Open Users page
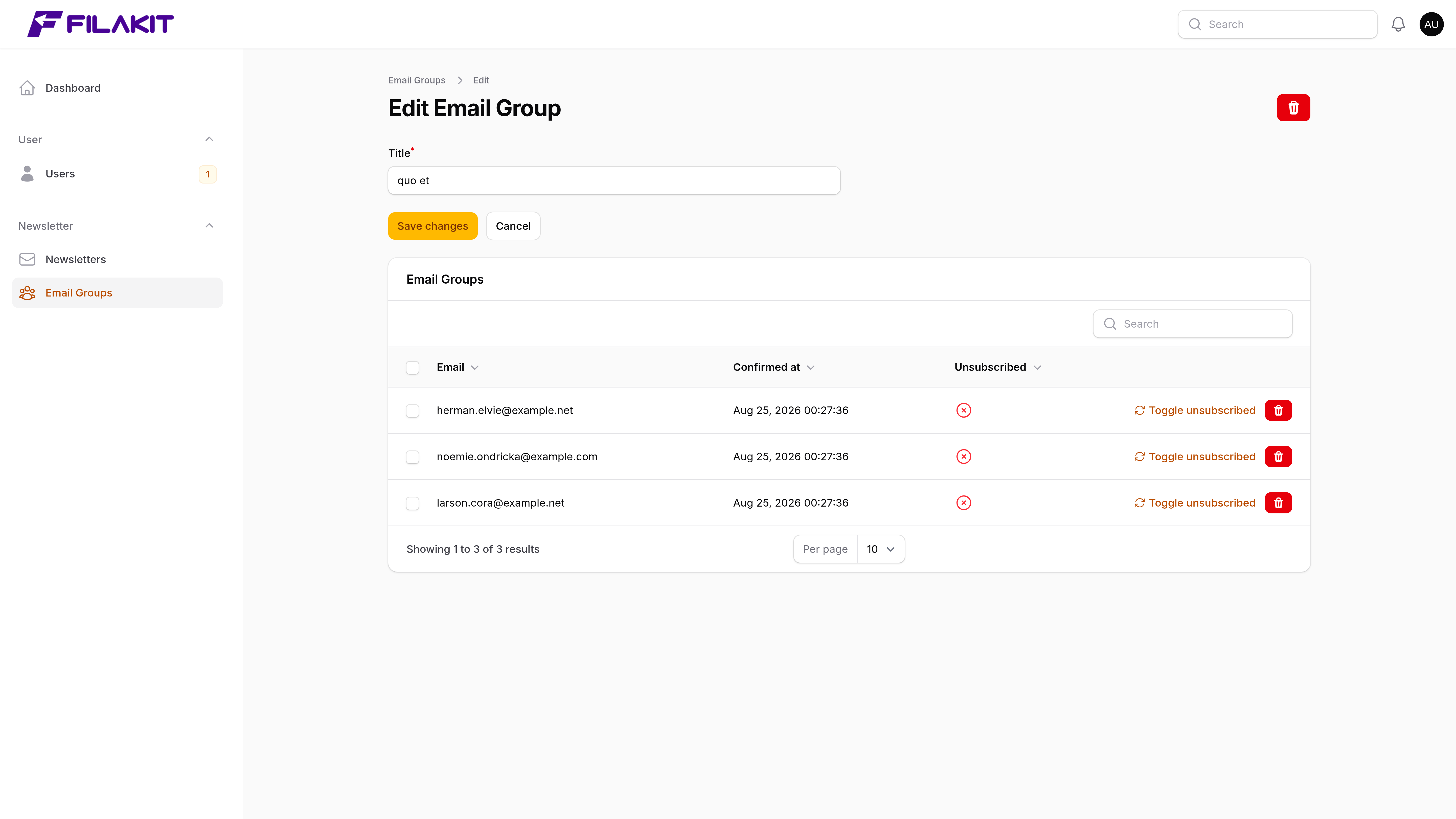This screenshot has height=819, width=1456. click(118, 174)
